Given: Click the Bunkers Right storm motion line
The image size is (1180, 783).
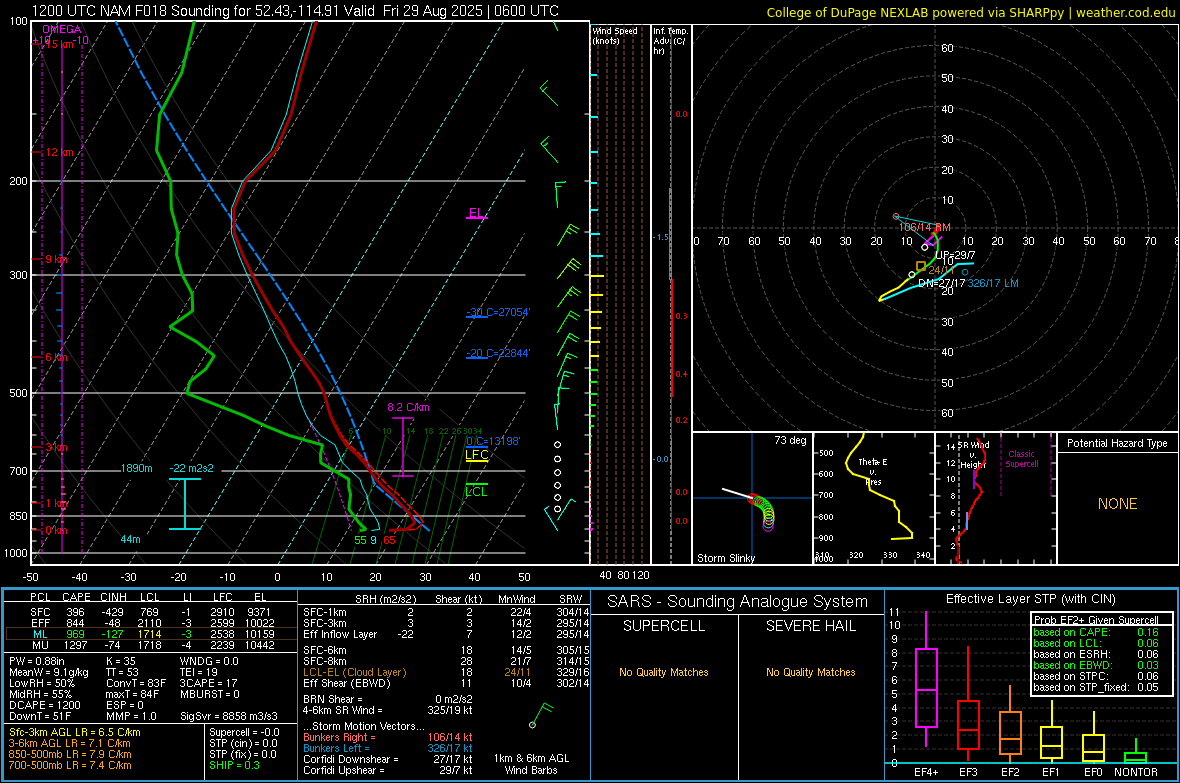Looking at the screenshot, I should point(388,738).
